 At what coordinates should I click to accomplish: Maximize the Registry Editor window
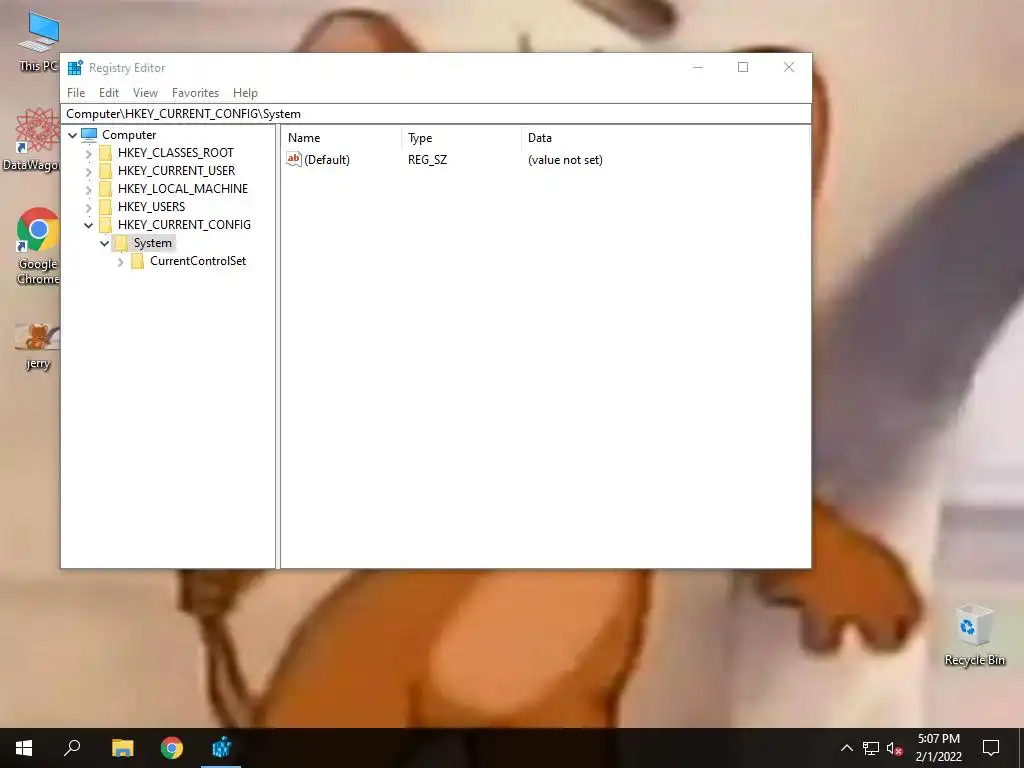[743, 67]
